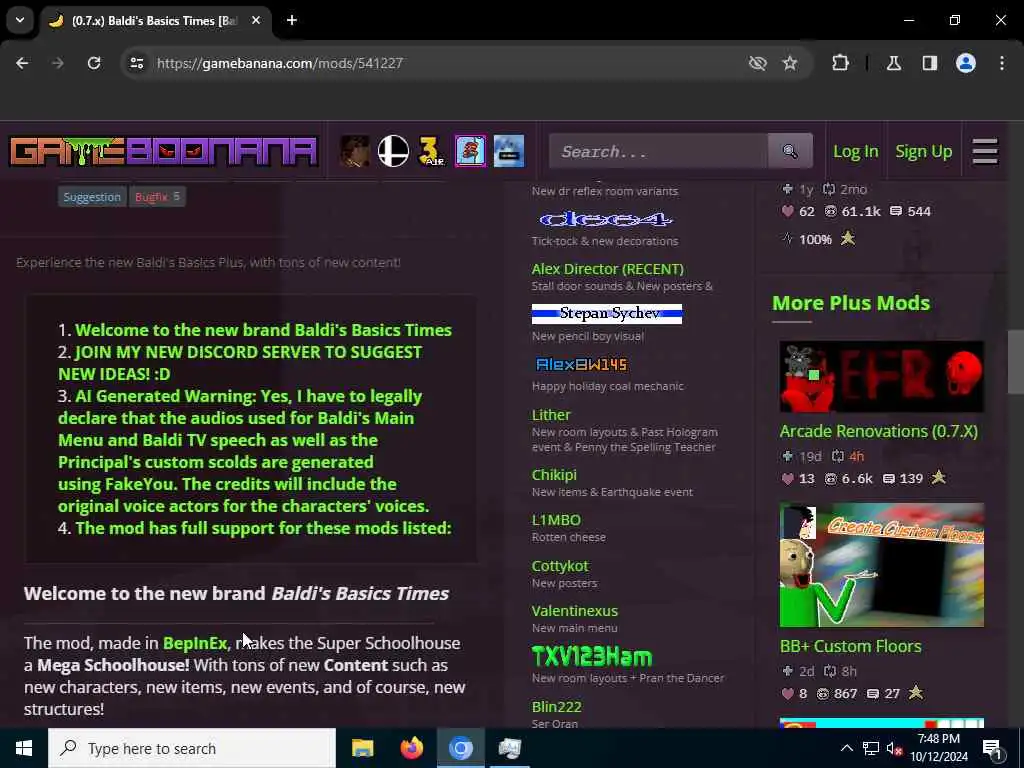Screen dimensions: 1024x768
Task: Jump to full support mods listed section
Action: [x=263, y=528]
